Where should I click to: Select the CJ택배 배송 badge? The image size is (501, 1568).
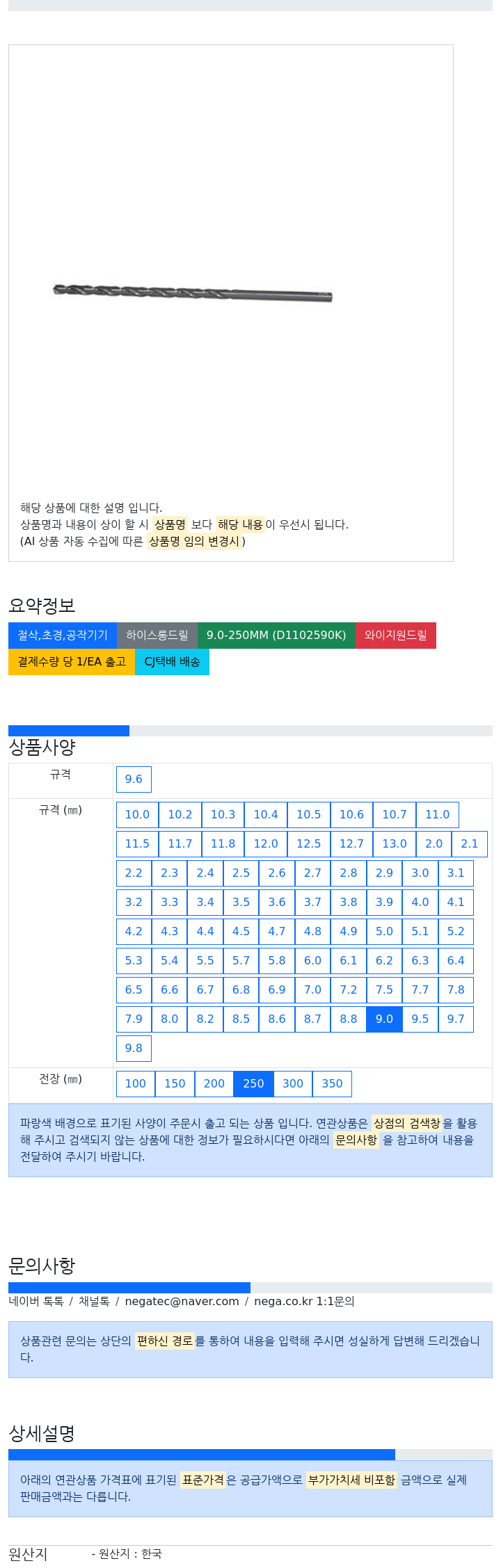click(172, 662)
